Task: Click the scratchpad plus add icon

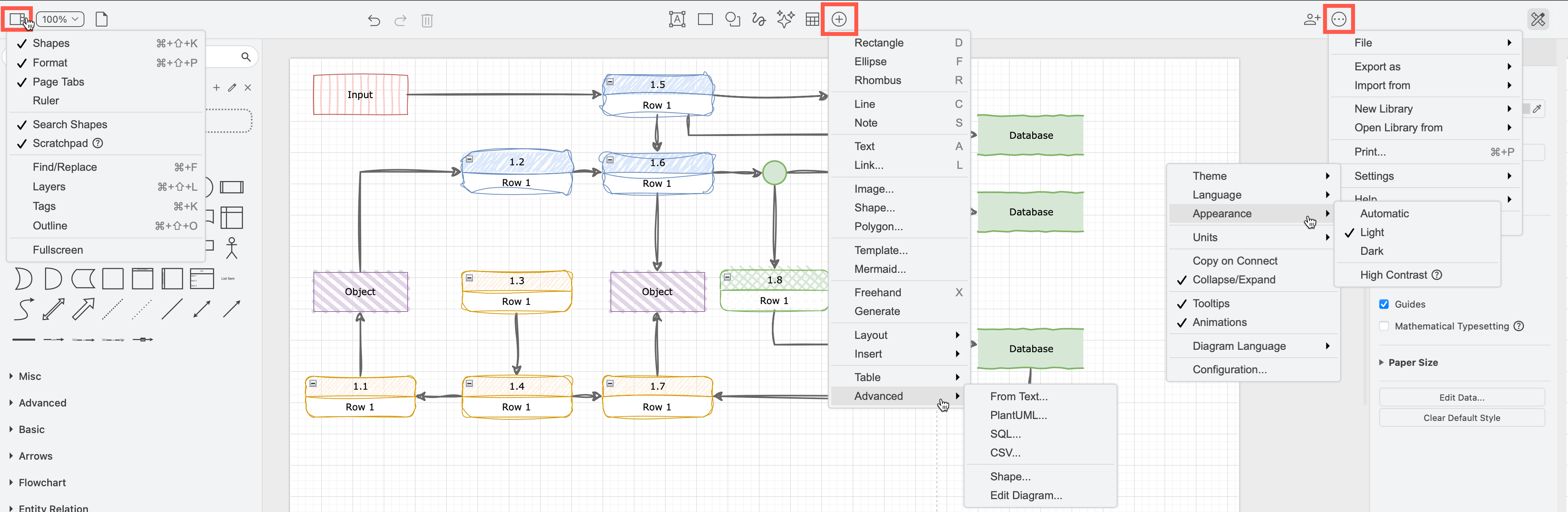Action: pyautogui.click(x=216, y=88)
